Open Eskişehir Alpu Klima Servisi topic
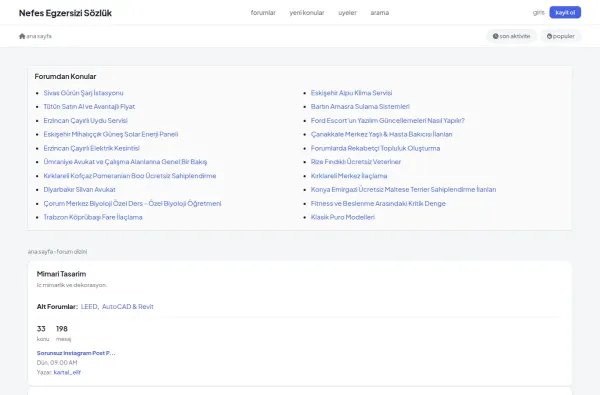 coord(351,93)
